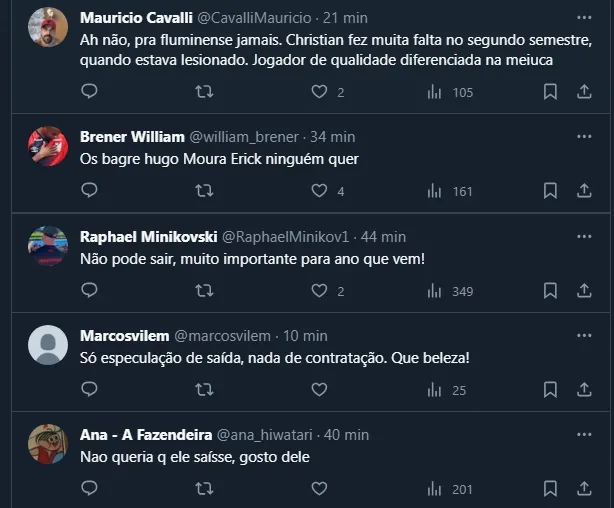This screenshot has height=508, width=614.
Task: Like Raphael Minikovski's tweet
Action: 320,291
